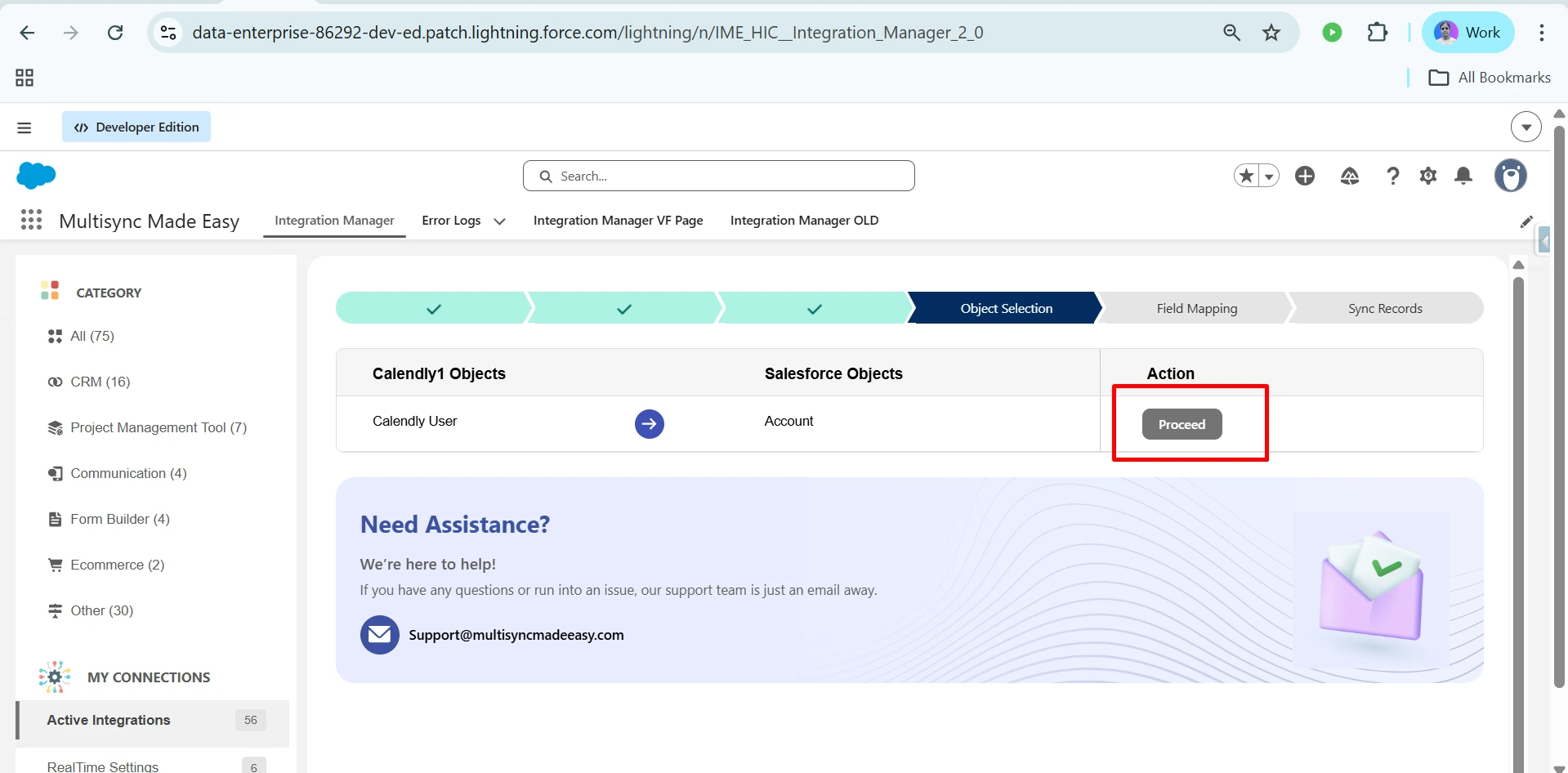The width and height of the screenshot is (1568, 773).
Task: Select the Ecommerce (2) category
Action: point(106,565)
